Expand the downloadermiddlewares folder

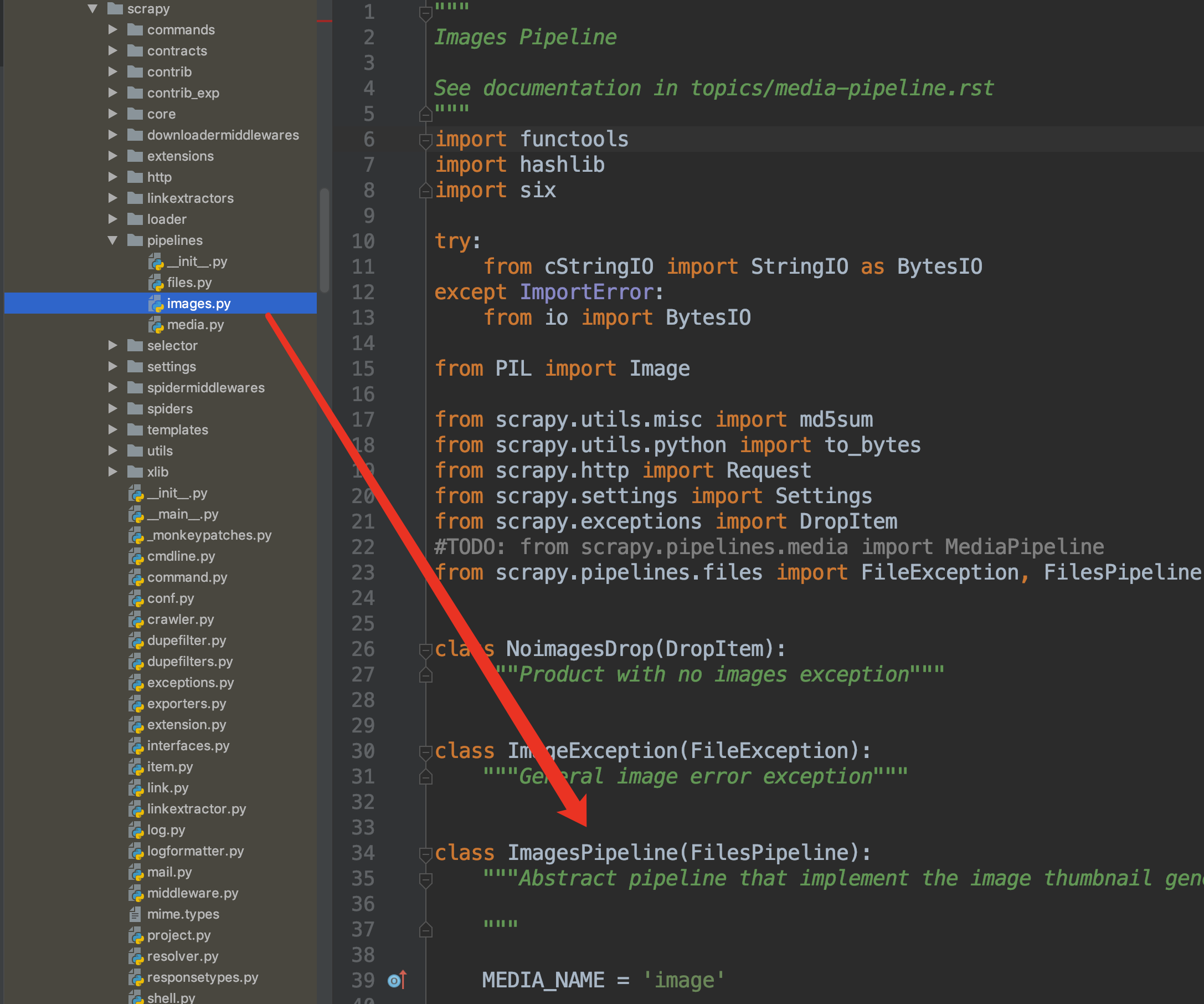coord(112,135)
